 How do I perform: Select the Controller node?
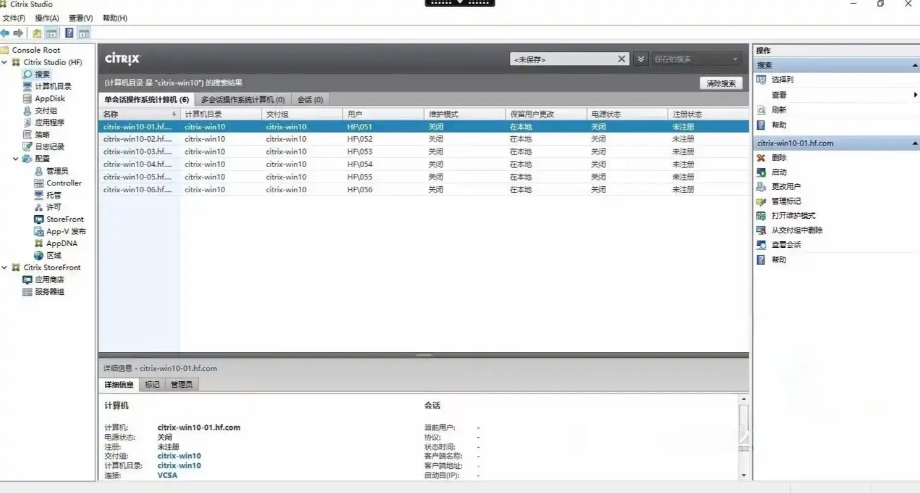click(64, 183)
